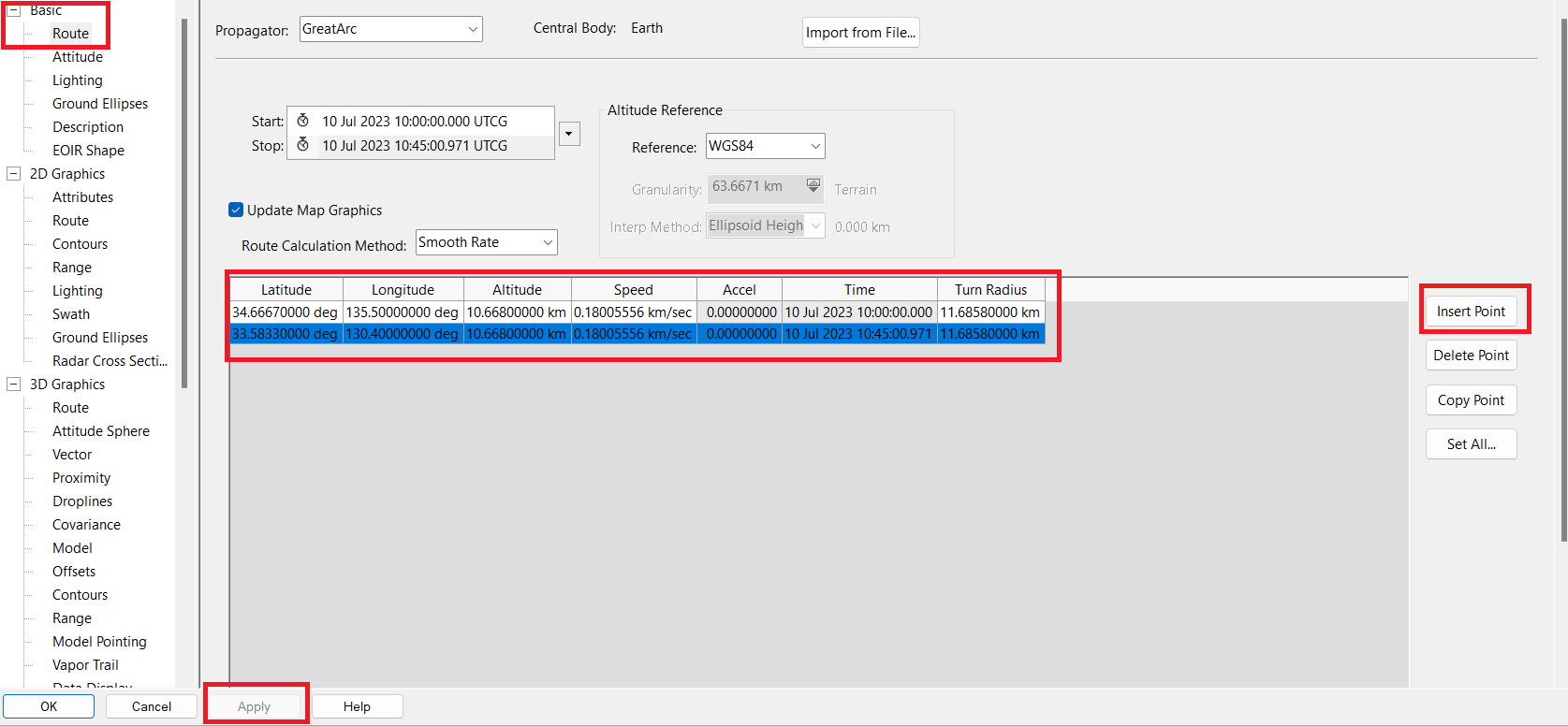
Task: Select Proximity in the tree
Action: (81, 478)
